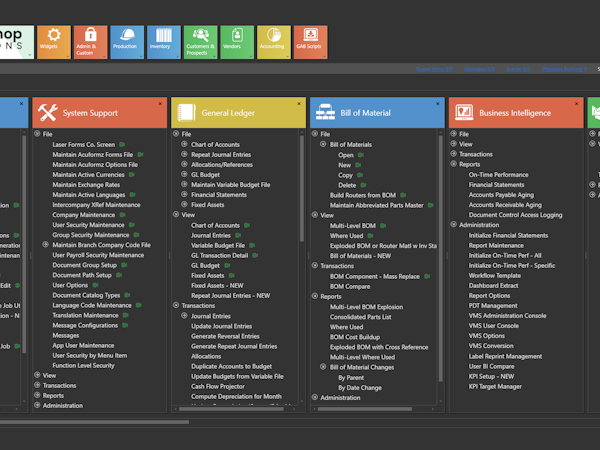The image size is (600, 450).
Task: Click the green icon beside Build Routers from BOM
Action: 403,195
